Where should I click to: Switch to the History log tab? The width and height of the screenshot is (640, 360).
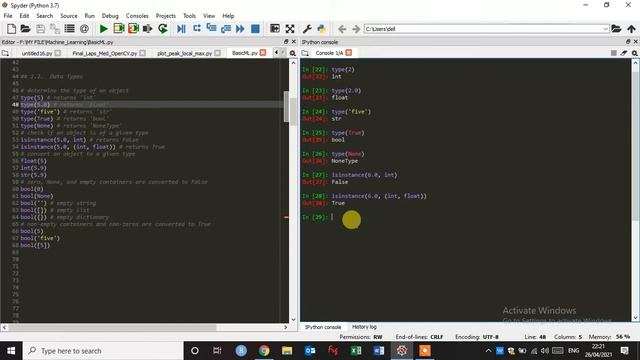pyautogui.click(x=364, y=327)
